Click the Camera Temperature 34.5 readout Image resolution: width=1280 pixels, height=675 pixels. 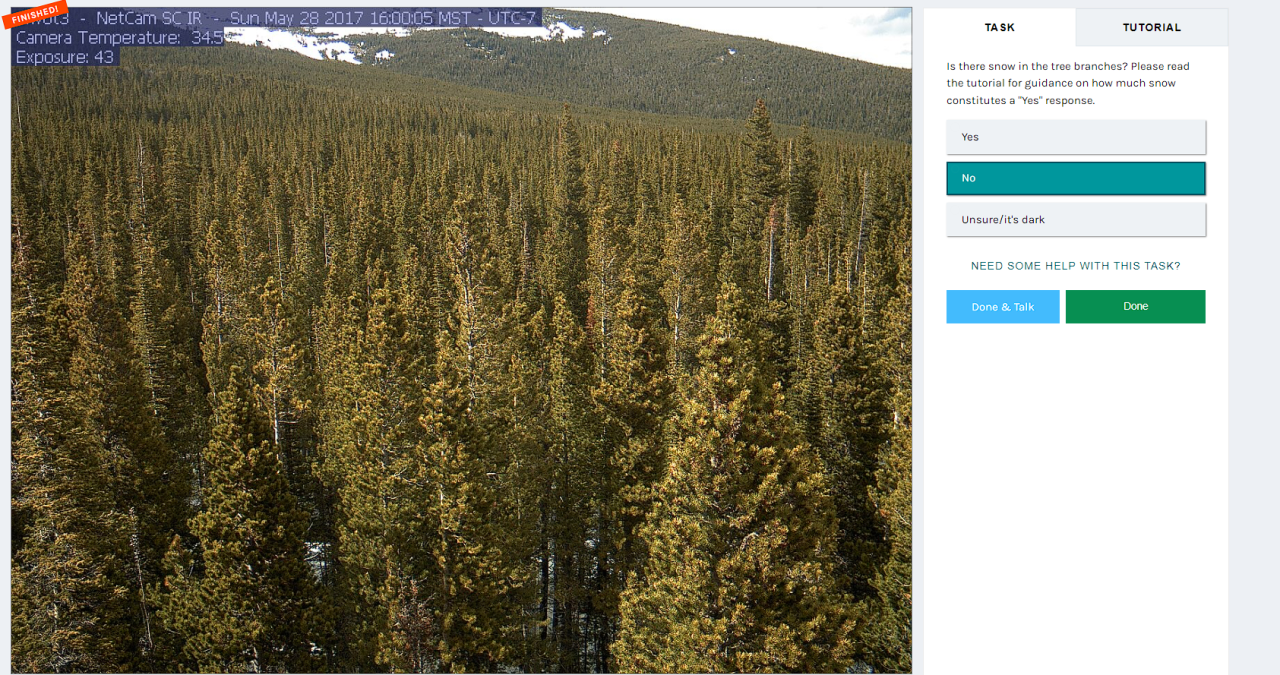[x=119, y=37]
